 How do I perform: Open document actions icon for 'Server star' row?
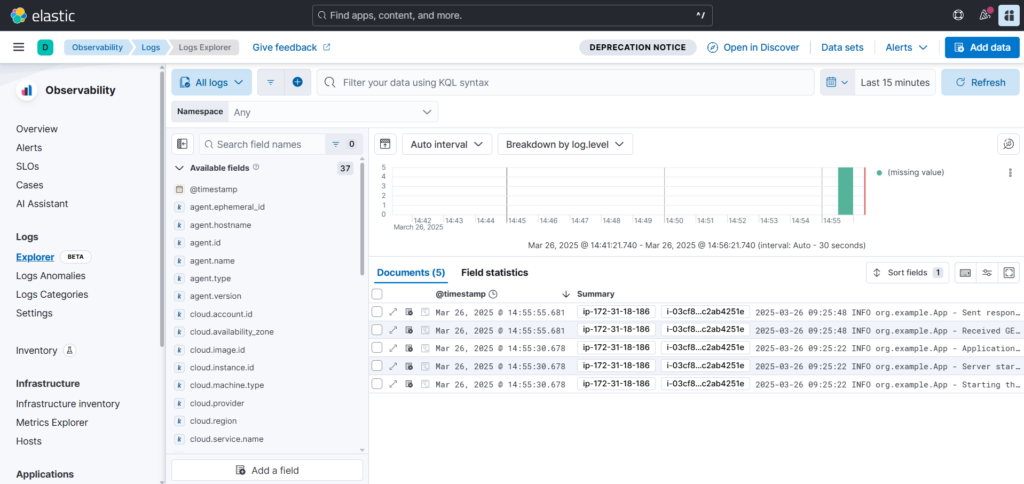tap(409, 366)
